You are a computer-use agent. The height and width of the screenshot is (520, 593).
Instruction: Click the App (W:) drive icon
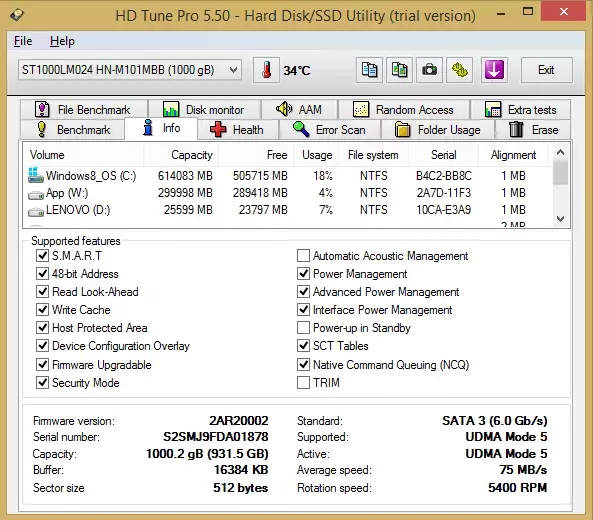point(36,195)
